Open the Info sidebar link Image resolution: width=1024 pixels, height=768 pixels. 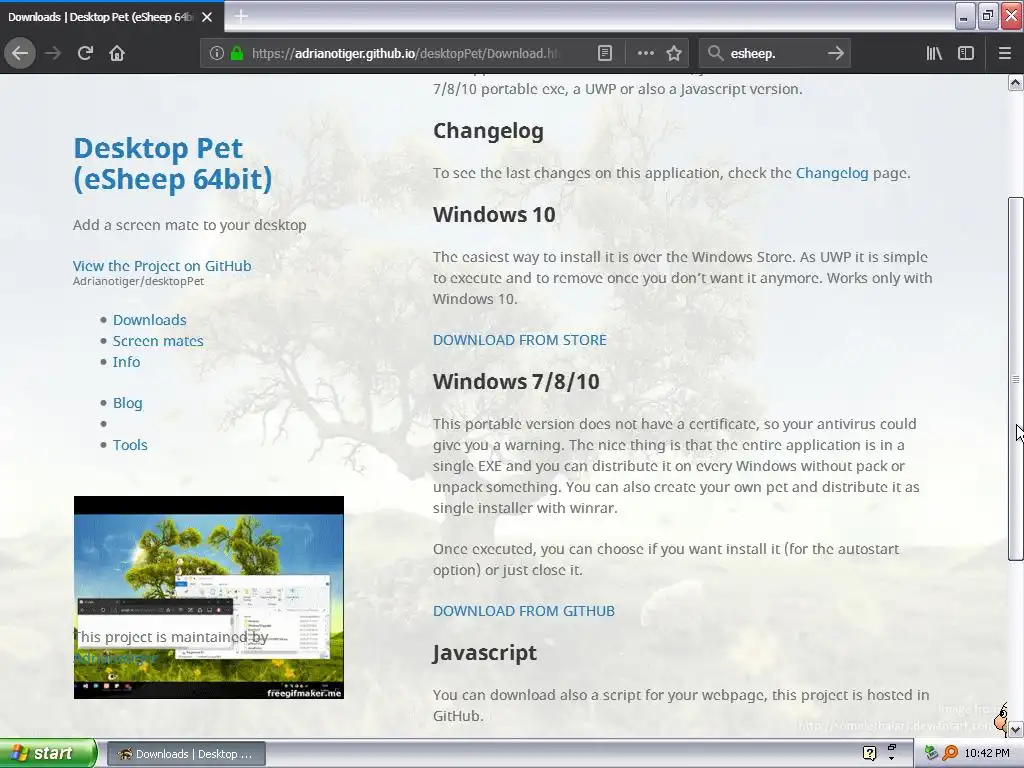pyautogui.click(x=126, y=362)
